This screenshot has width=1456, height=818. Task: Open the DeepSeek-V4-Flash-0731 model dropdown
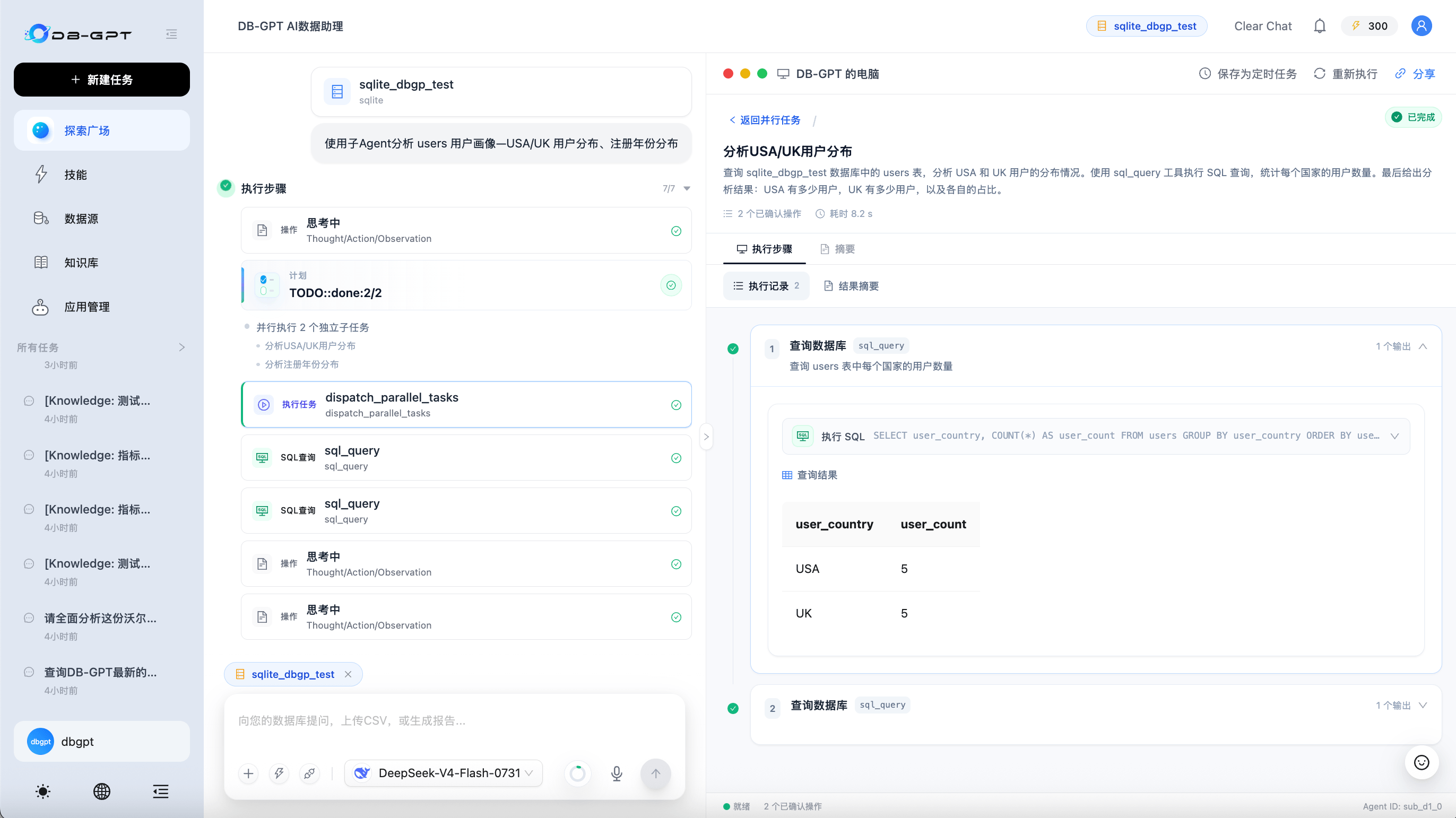click(444, 773)
